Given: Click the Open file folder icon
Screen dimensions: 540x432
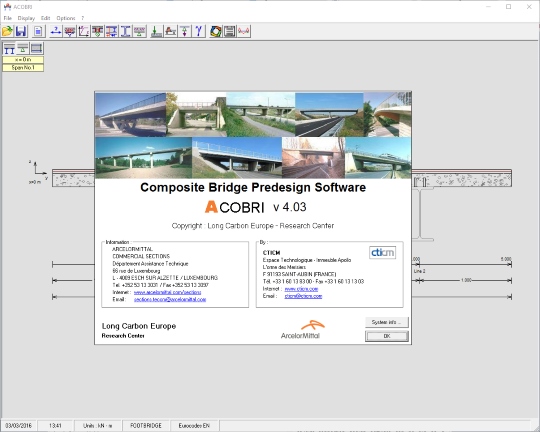Looking at the screenshot, I should (7, 31).
